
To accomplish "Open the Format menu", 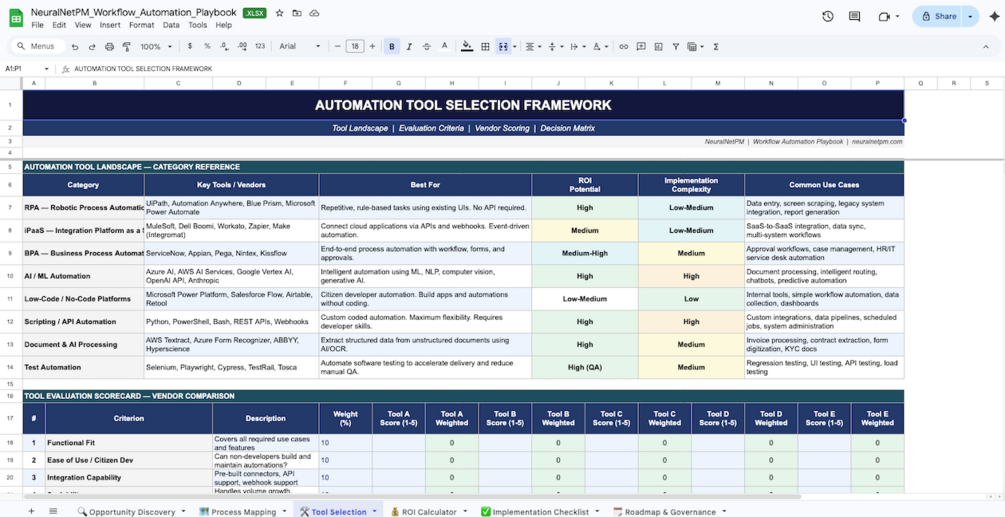I will click(x=142, y=25).
